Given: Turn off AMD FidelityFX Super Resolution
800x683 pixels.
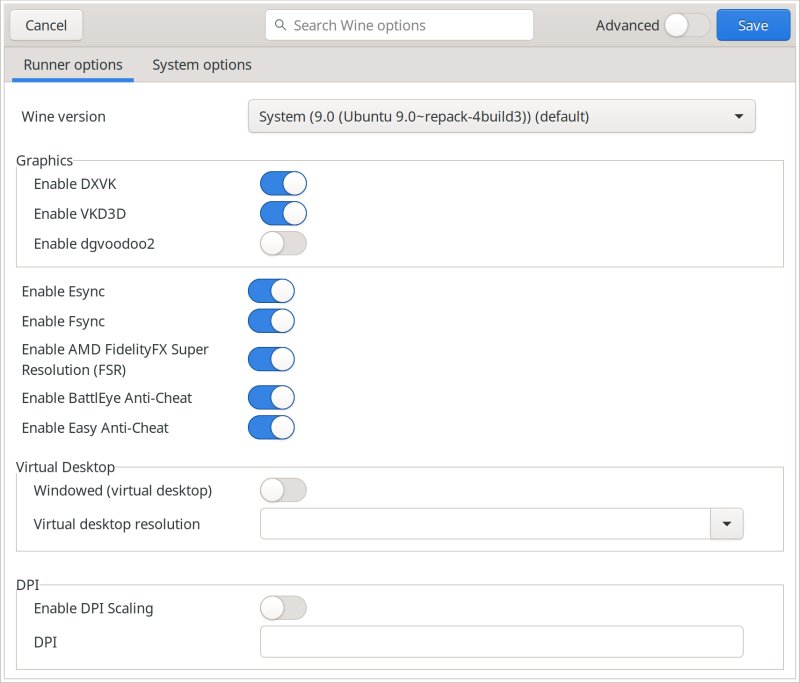Looking at the screenshot, I should coord(271,359).
